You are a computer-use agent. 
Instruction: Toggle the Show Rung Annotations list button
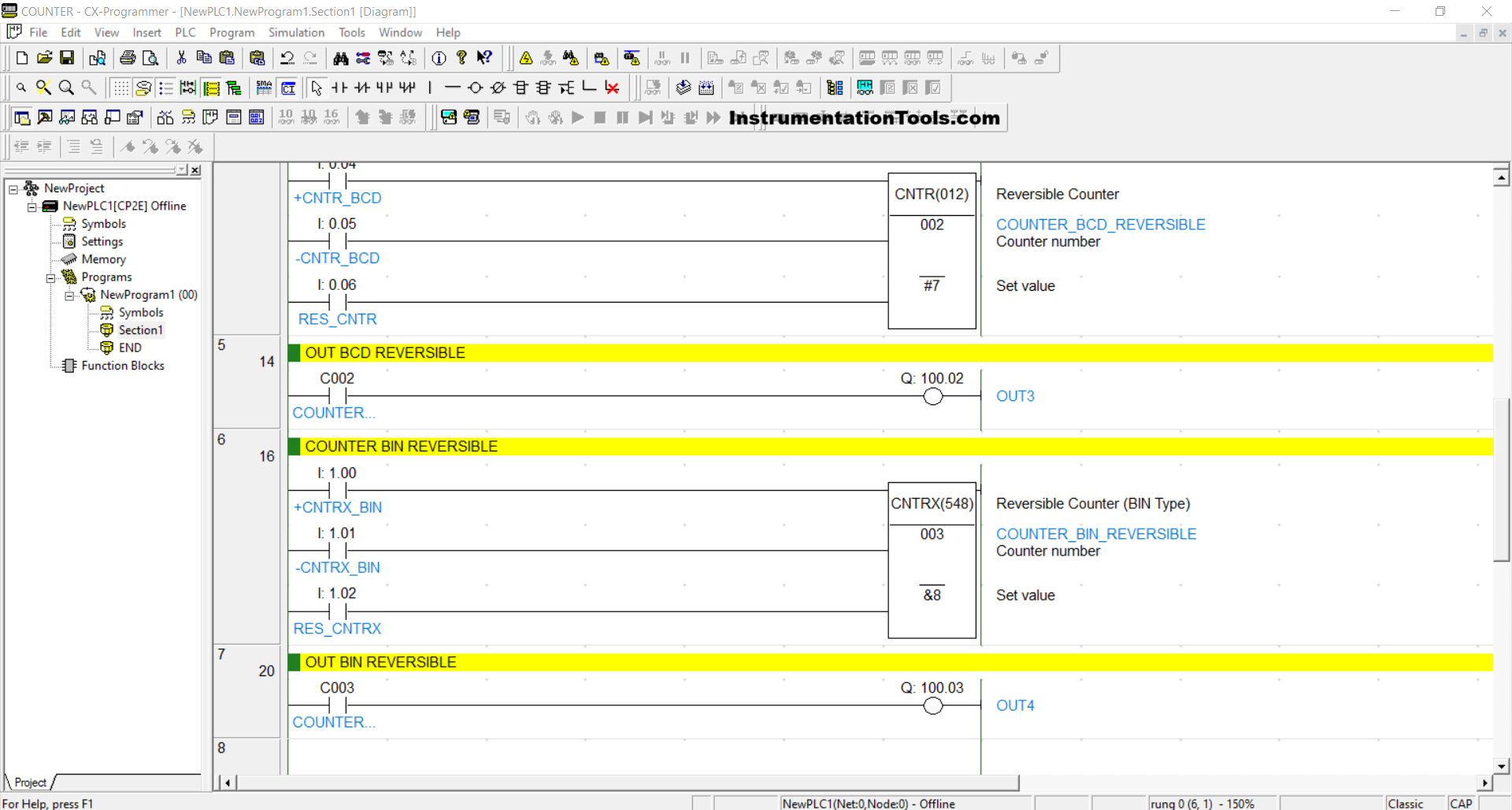[x=166, y=87]
